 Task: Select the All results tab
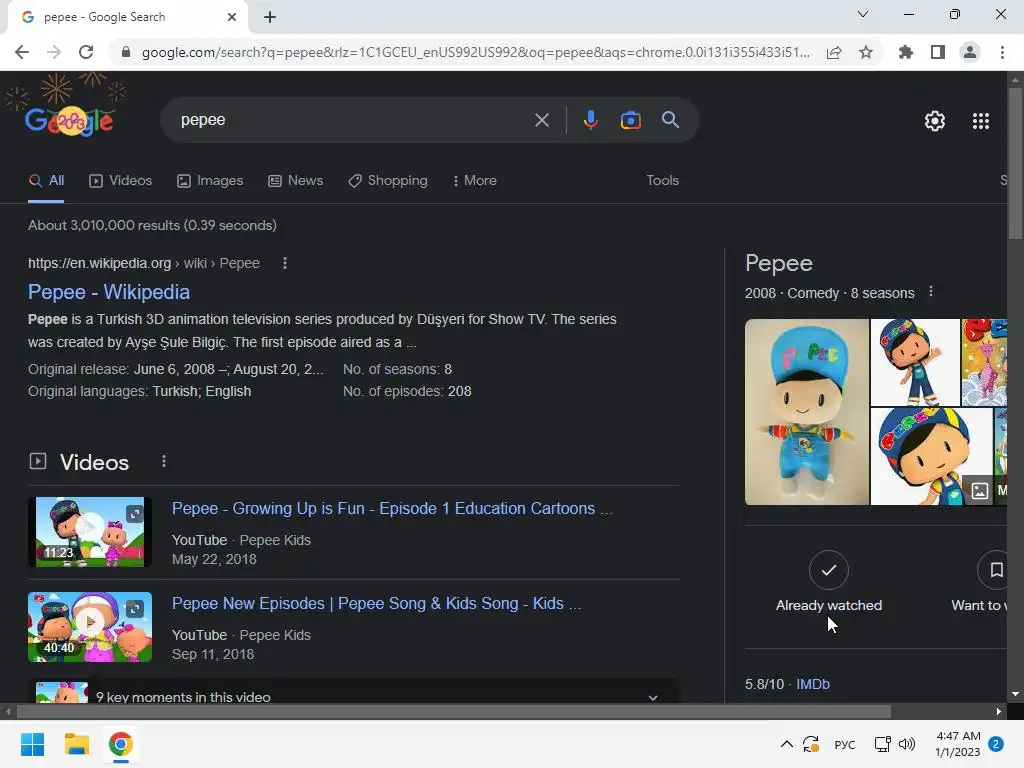click(x=46, y=180)
